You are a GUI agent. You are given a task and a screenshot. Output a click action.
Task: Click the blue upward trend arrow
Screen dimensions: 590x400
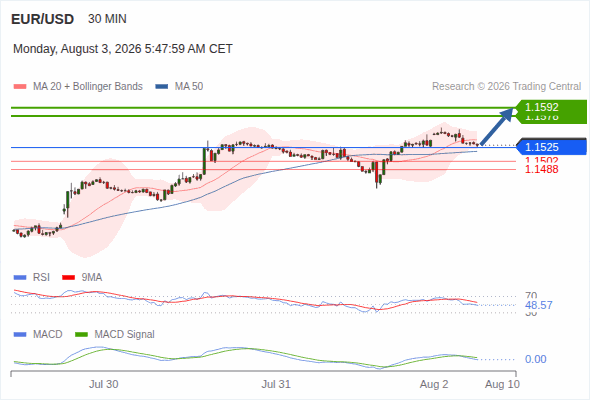pyautogui.click(x=497, y=126)
